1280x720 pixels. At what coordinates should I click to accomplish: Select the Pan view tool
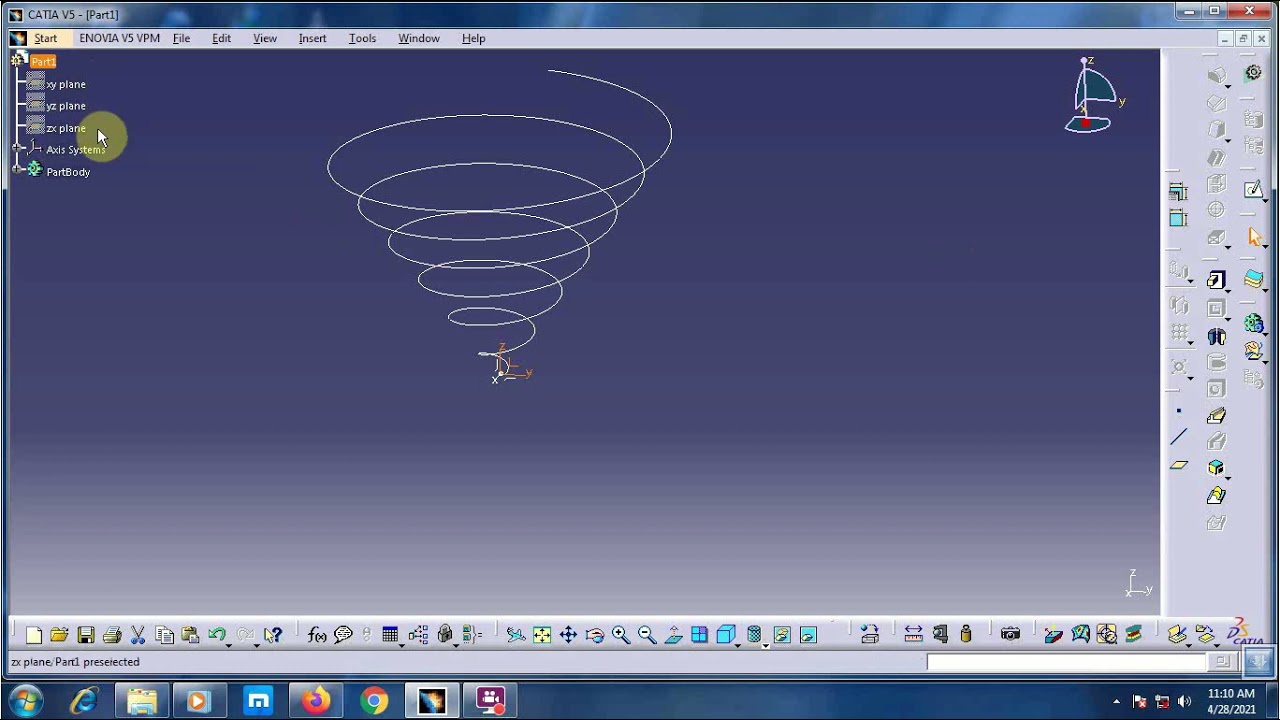point(568,635)
